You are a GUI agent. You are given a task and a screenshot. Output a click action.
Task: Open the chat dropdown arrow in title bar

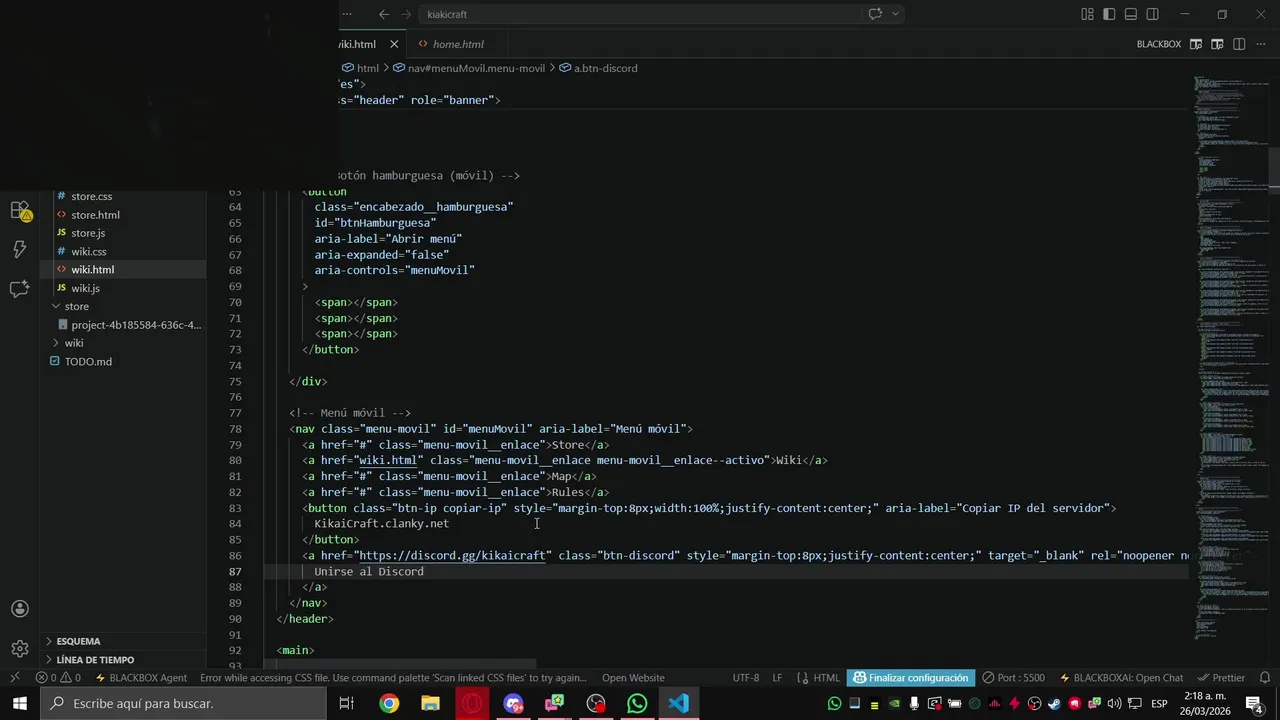[895, 14]
